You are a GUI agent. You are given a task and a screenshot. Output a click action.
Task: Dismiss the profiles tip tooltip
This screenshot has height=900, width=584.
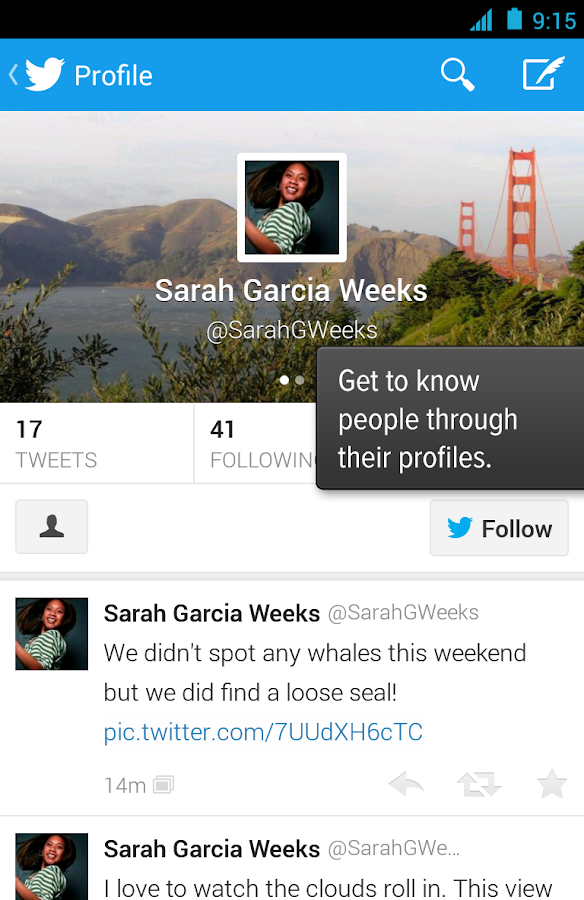tap(450, 418)
